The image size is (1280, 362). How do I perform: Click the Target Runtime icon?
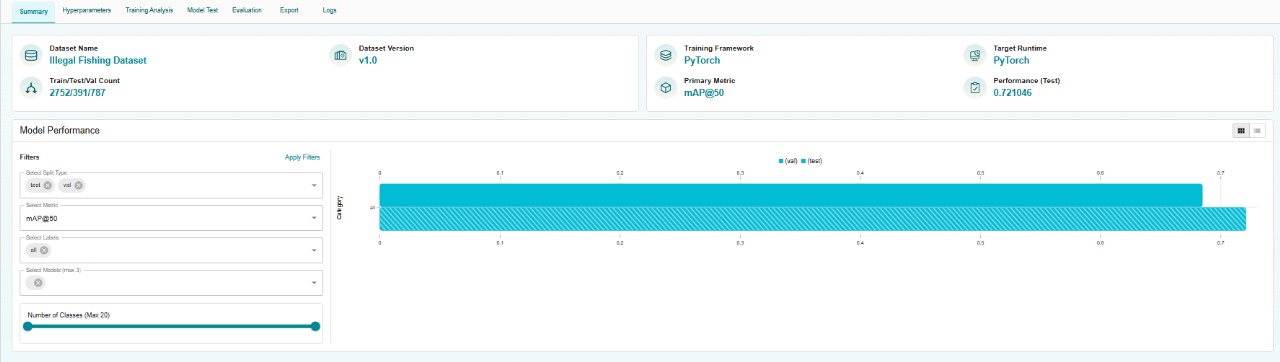(x=974, y=55)
